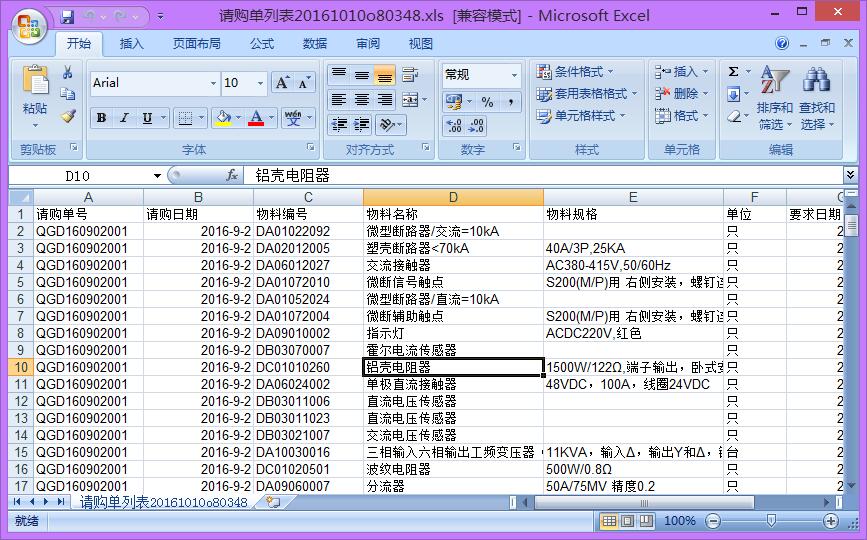Switch to the 插入 ribbon tab
The image size is (867, 540).
(x=132, y=44)
